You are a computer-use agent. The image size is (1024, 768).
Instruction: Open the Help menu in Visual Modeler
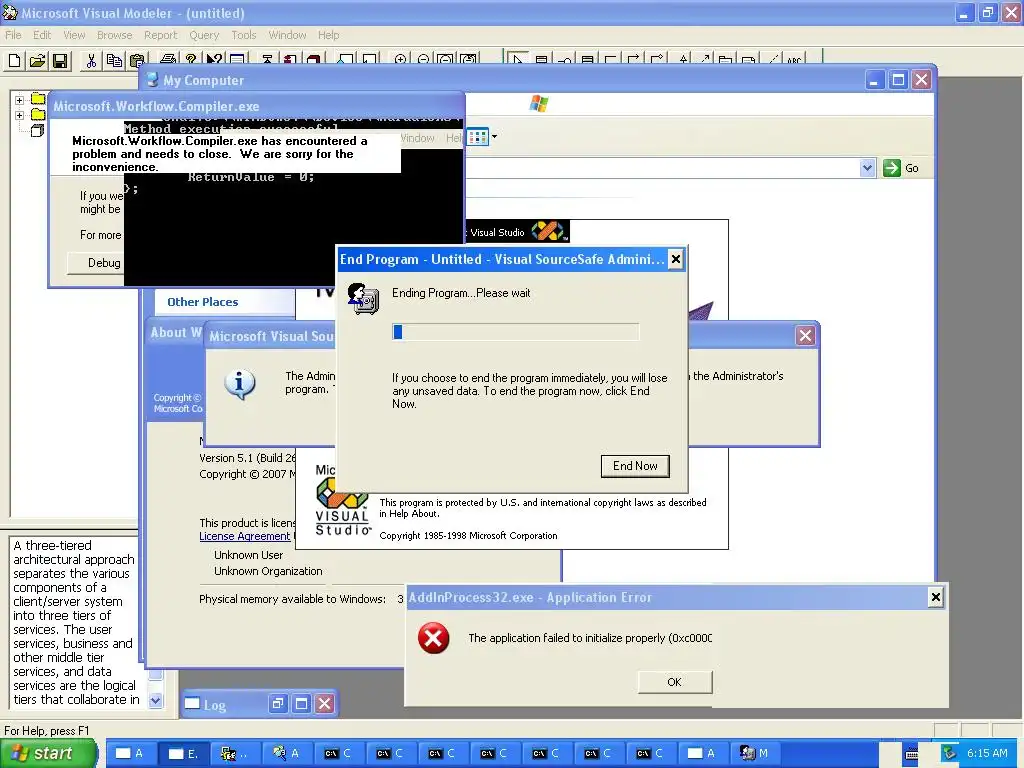coord(328,35)
